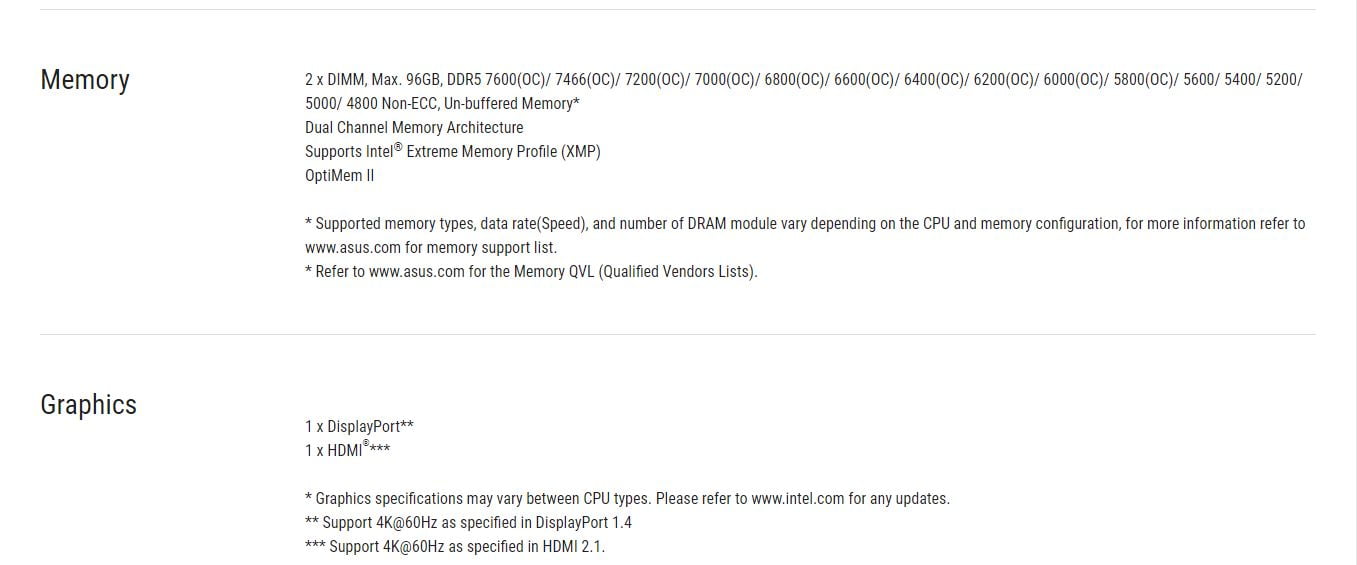Click the 1 x DisplayPort entry
Viewport: 1357px width, 565px height.
tap(359, 427)
